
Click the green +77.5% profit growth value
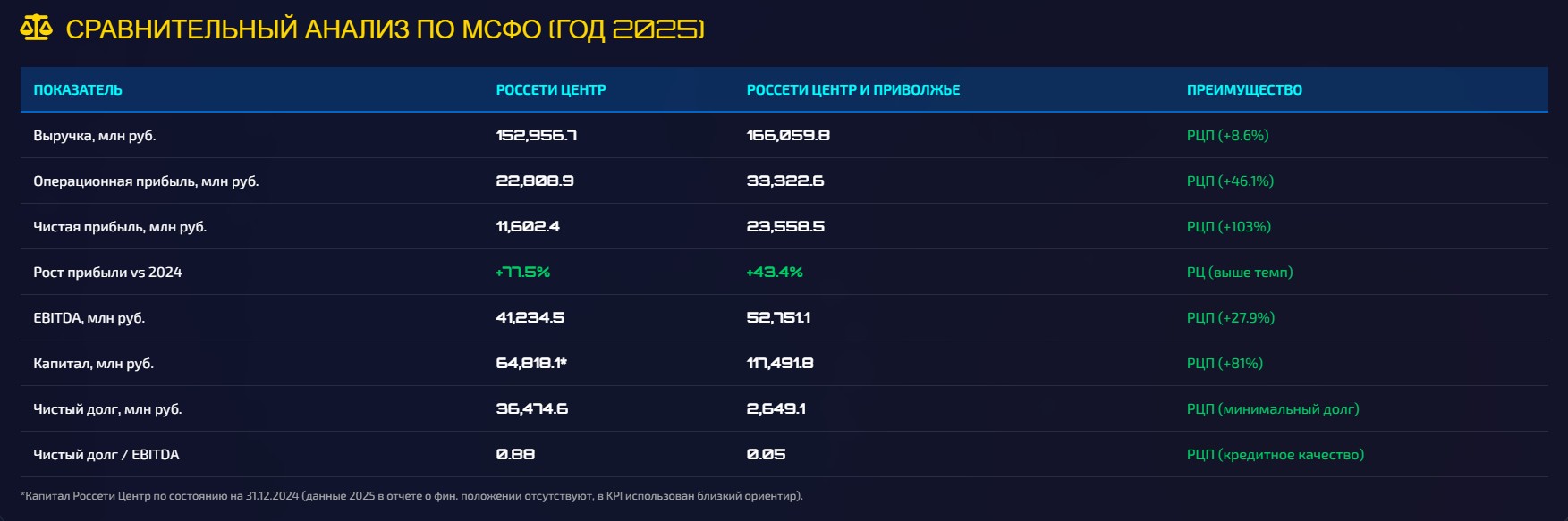click(x=523, y=273)
